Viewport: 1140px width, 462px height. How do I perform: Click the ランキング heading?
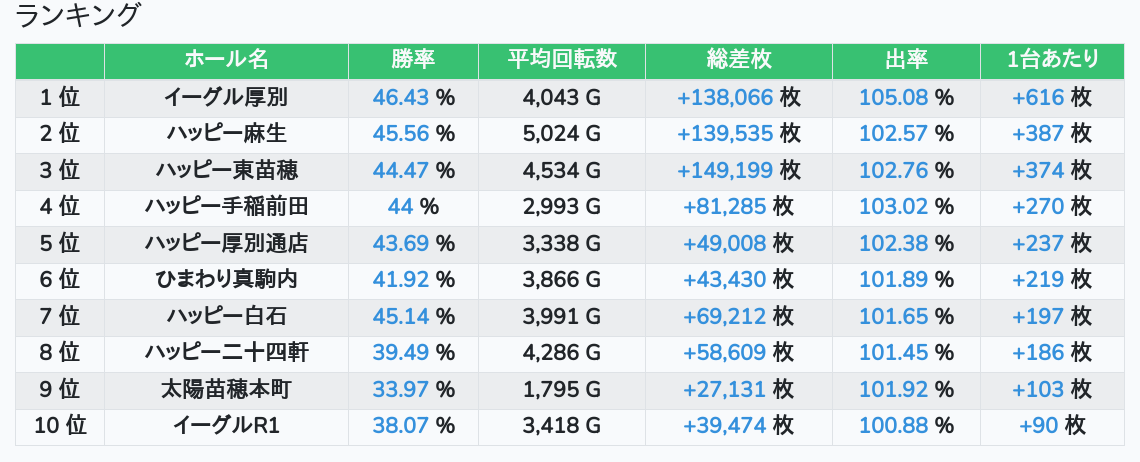tap(79, 16)
